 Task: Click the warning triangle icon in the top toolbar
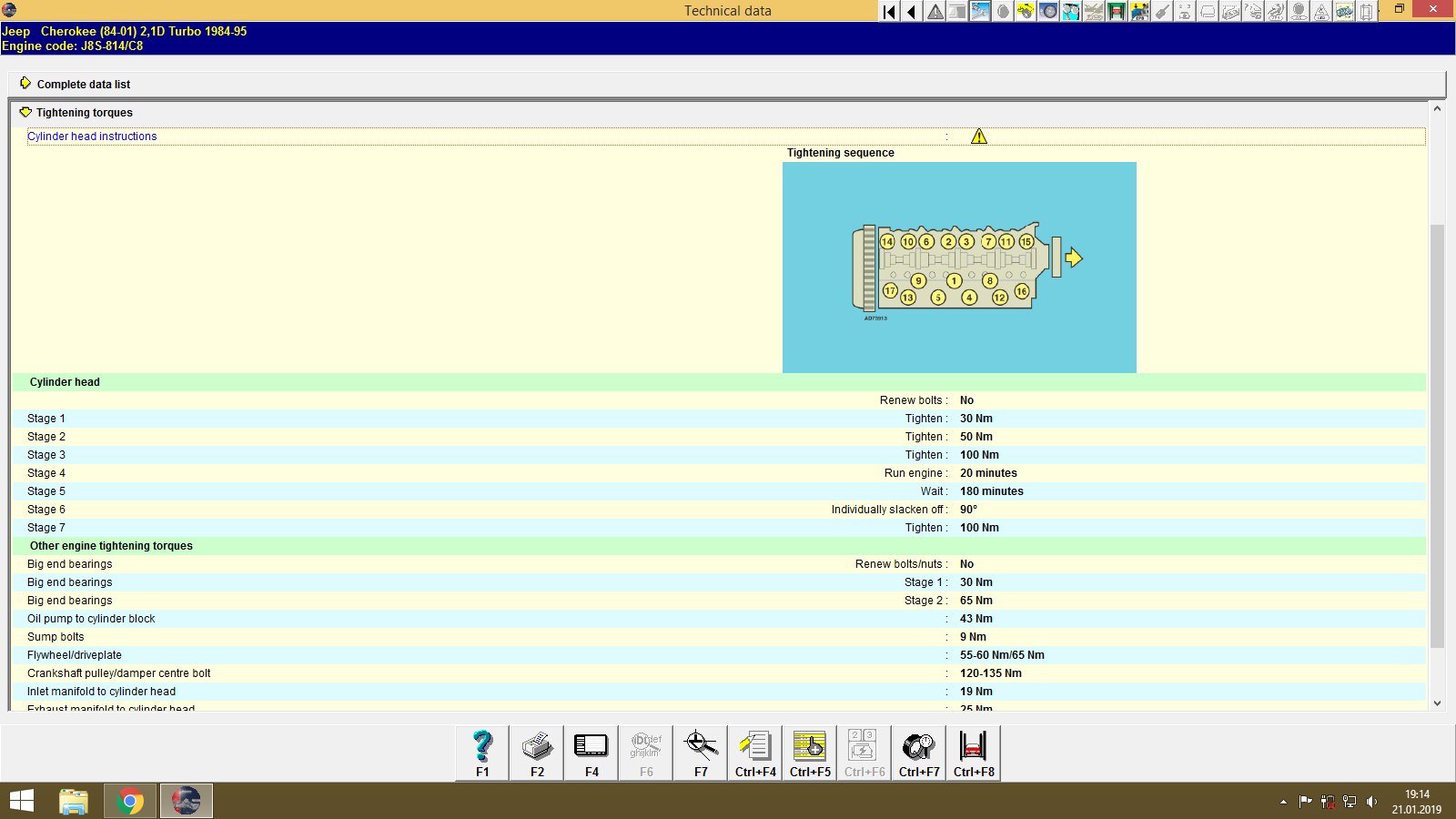pos(935,12)
